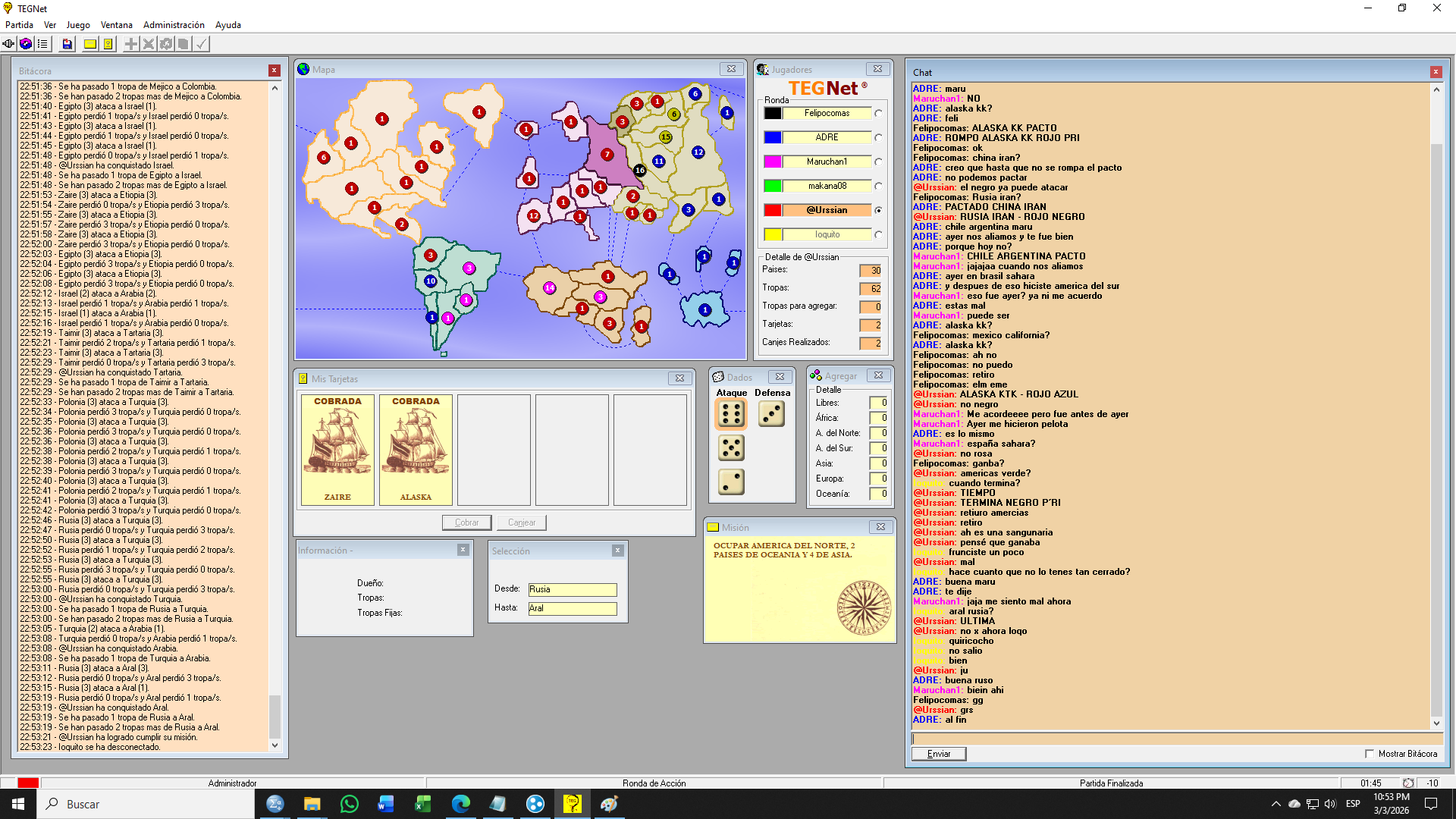This screenshot has width=1456, height=819.
Task: Click the yellow country cards toolbar icon
Action: [x=108, y=44]
